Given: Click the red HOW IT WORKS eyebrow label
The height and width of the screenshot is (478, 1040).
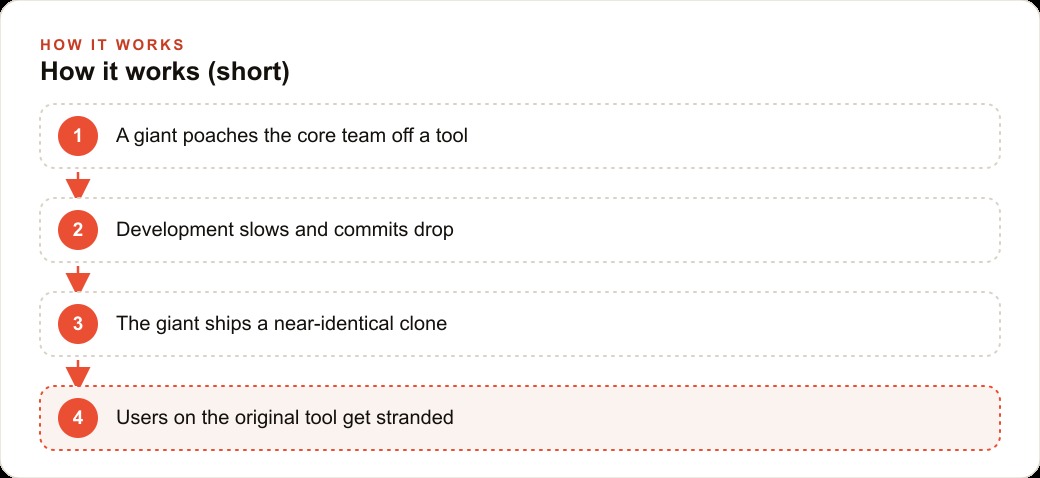Looking at the screenshot, I should click(112, 45).
